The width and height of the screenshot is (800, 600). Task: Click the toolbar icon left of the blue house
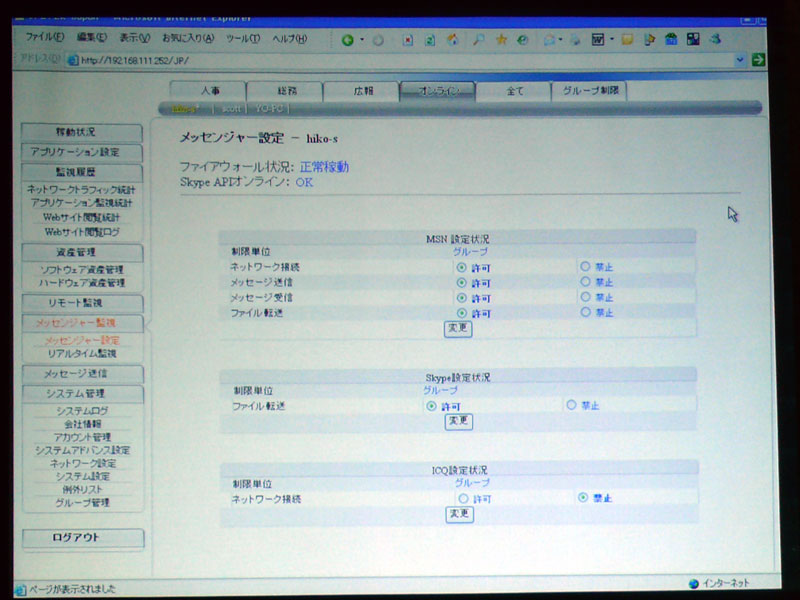649,39
